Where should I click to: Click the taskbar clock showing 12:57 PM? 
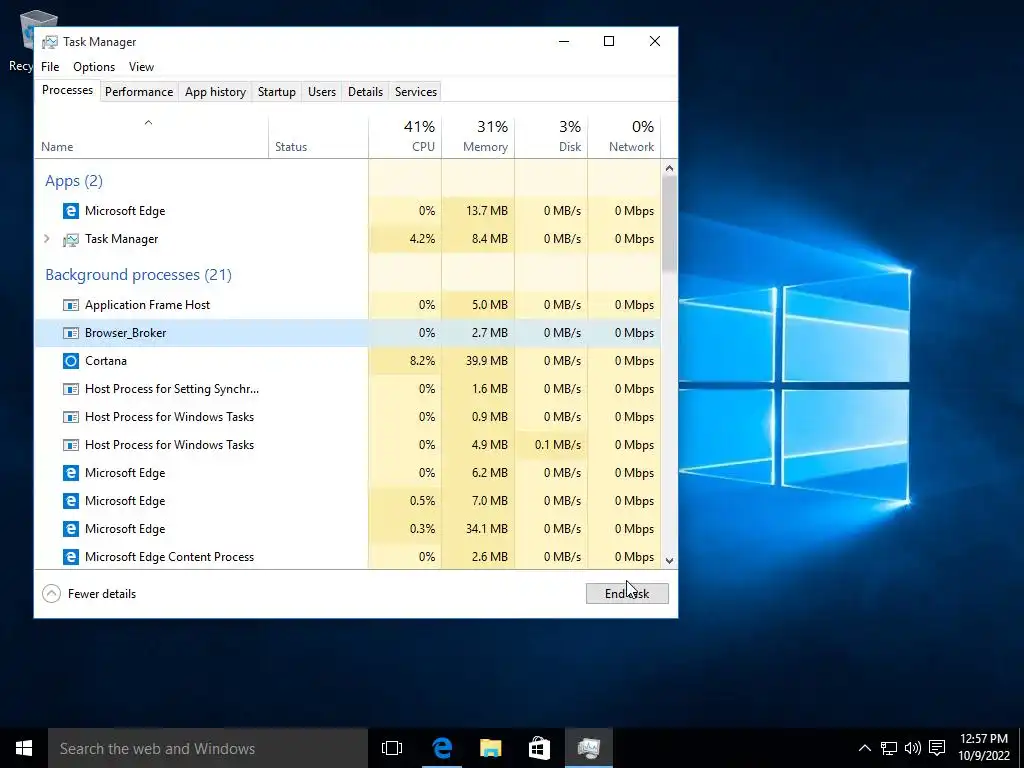[x=984, y=748]
